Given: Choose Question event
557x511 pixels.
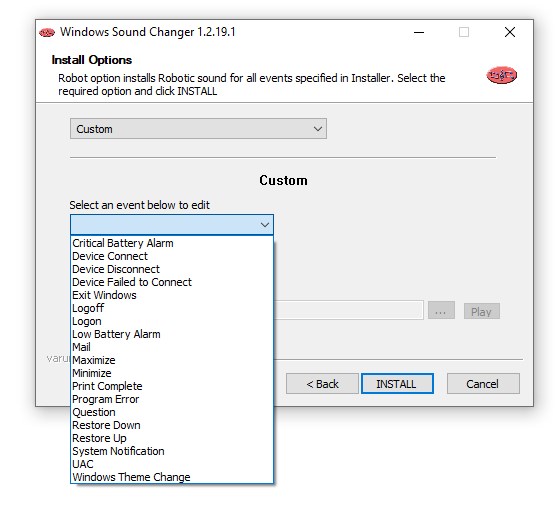Looking at the screenshot, I should [x=172, y=412].
